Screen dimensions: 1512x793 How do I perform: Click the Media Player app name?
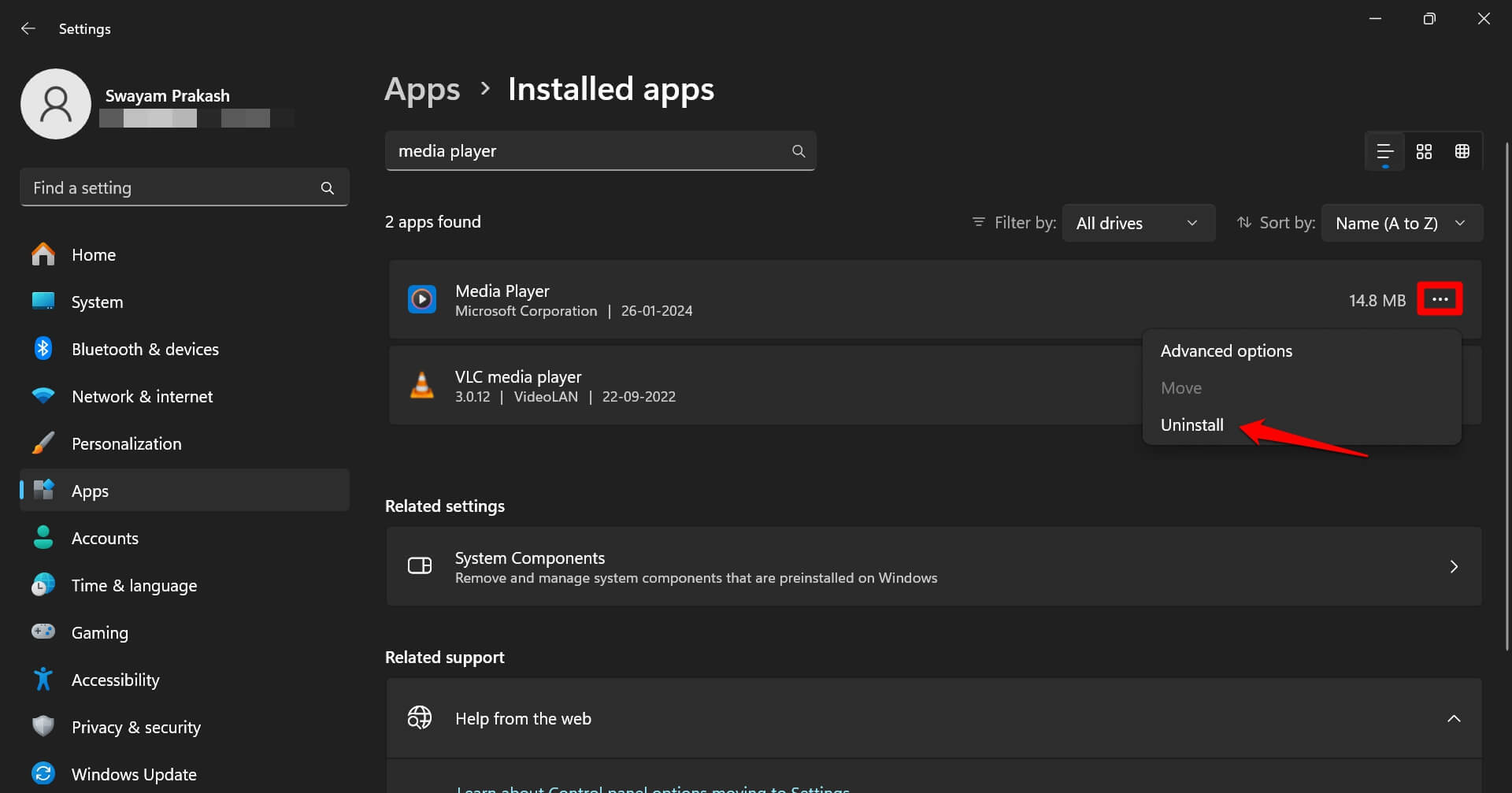(502, 291)
